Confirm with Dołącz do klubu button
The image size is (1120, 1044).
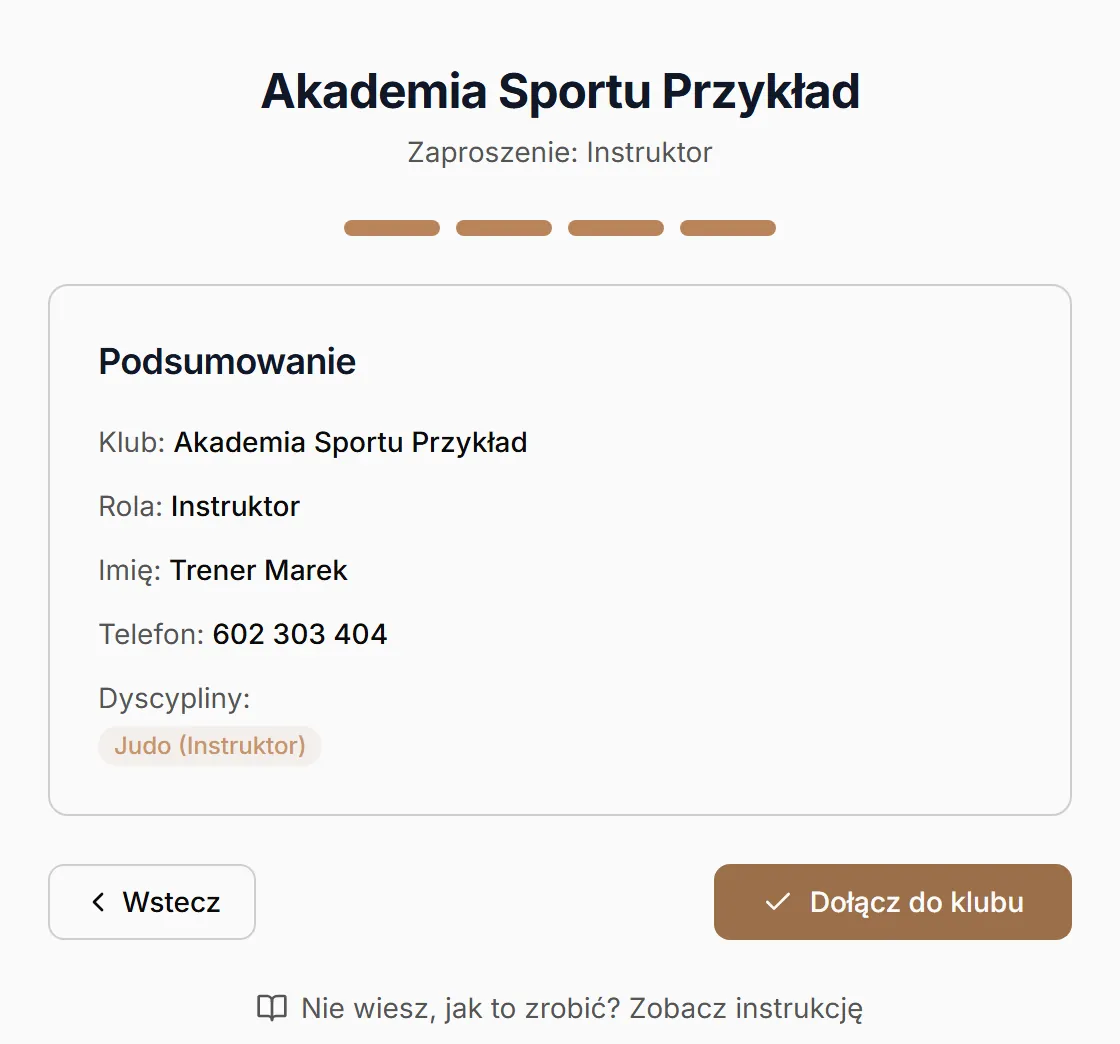point(892,902)
